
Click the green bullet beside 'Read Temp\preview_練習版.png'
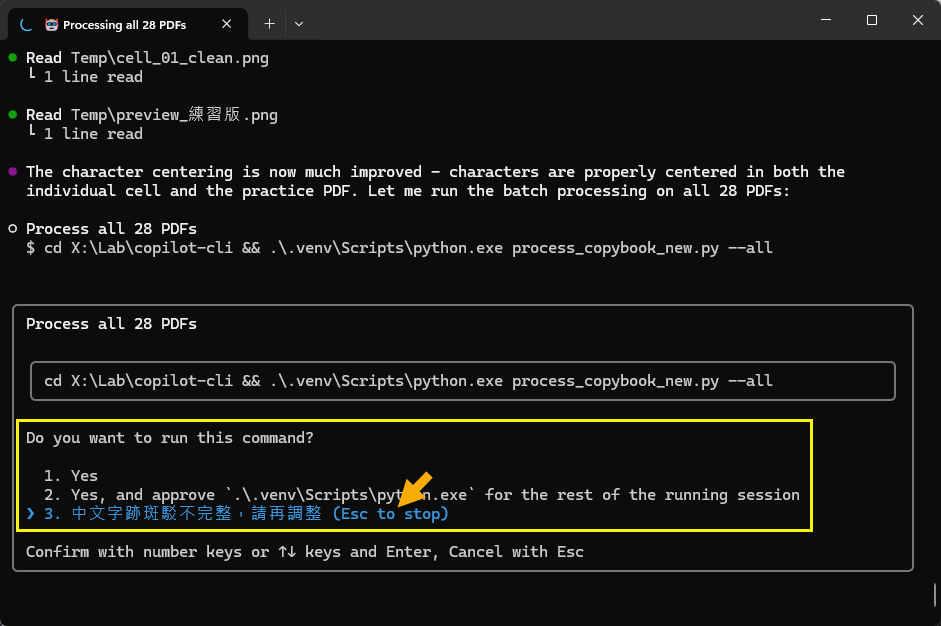(12, 115)
